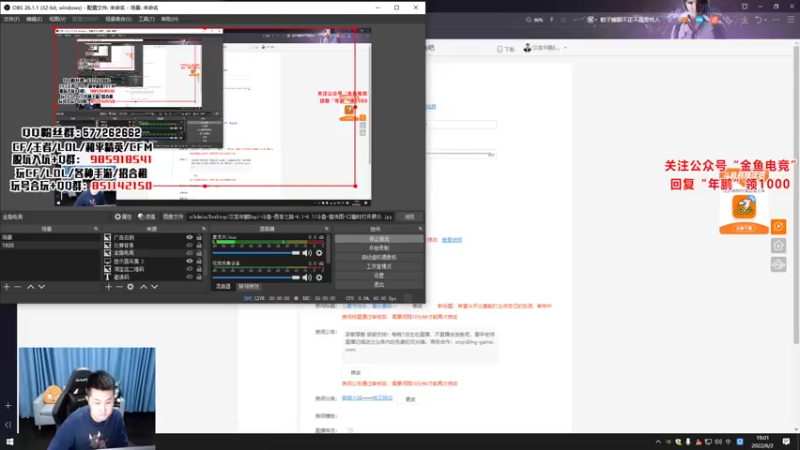Toggle visibility eye of 金鱼电竞 source
Screen dimensions: 800x450
[189, 253]
